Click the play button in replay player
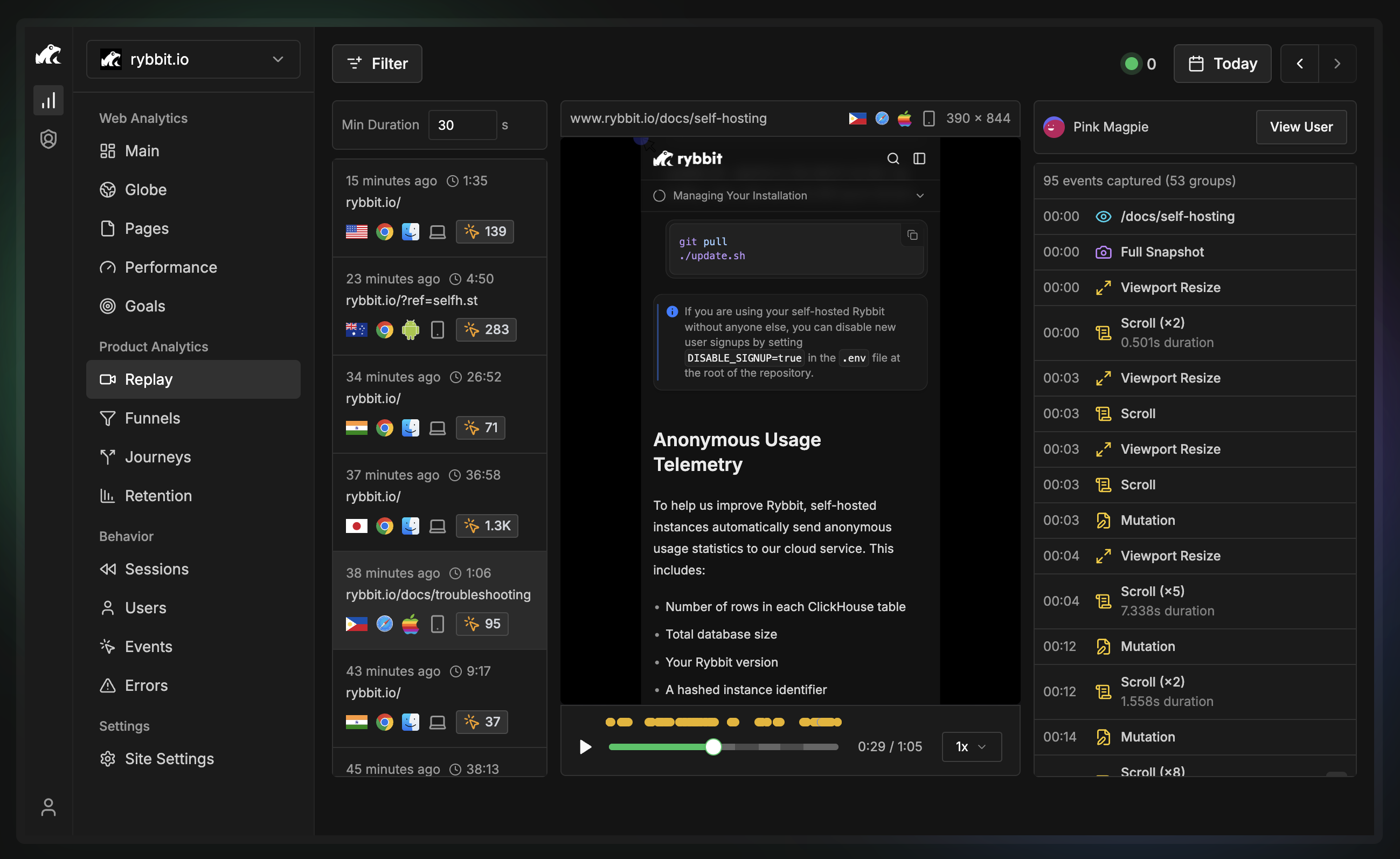Screen dimensions: 1400x859 coord(585,746)
